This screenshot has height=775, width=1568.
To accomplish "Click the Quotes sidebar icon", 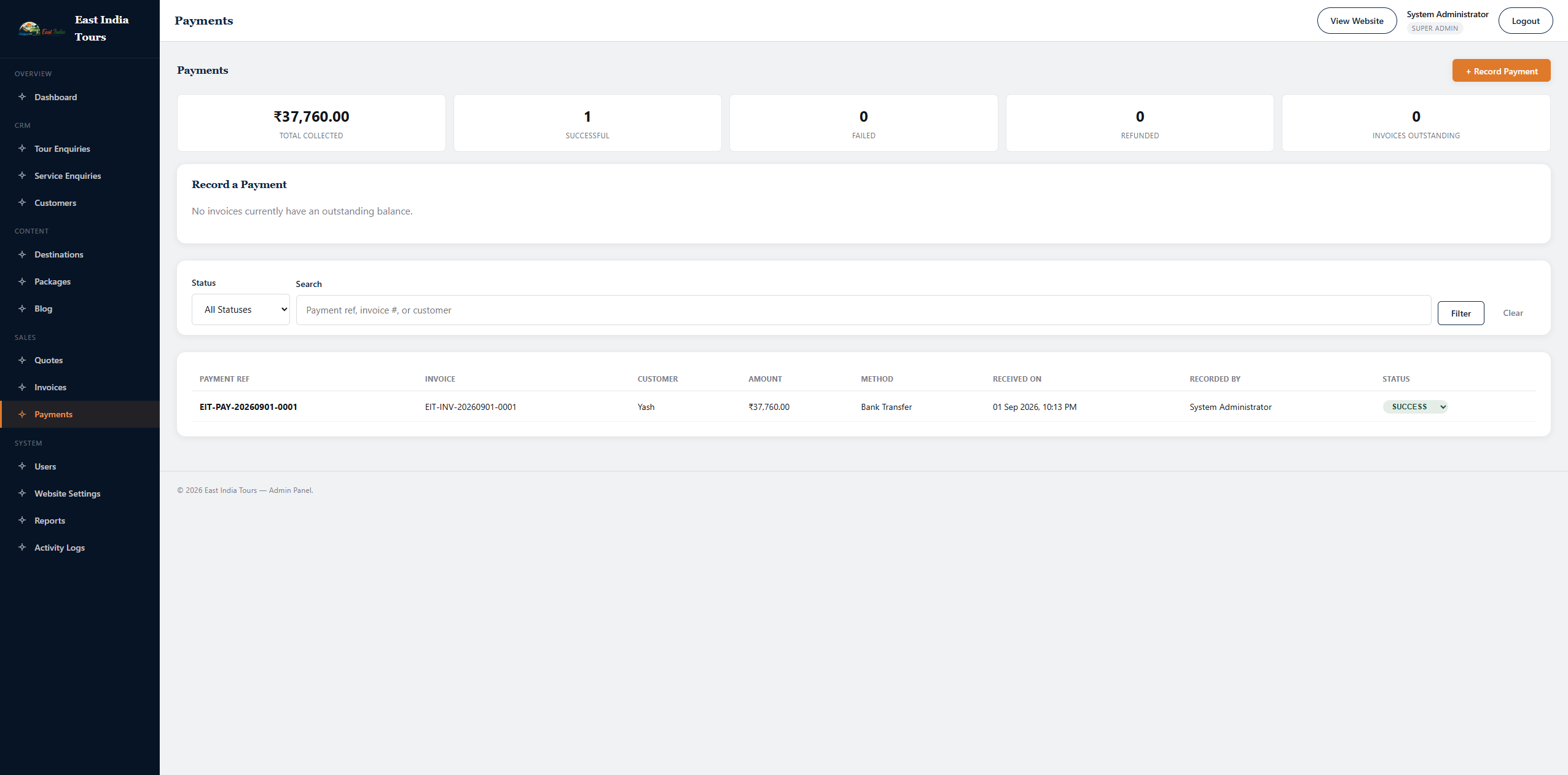I will click(22, 360).
